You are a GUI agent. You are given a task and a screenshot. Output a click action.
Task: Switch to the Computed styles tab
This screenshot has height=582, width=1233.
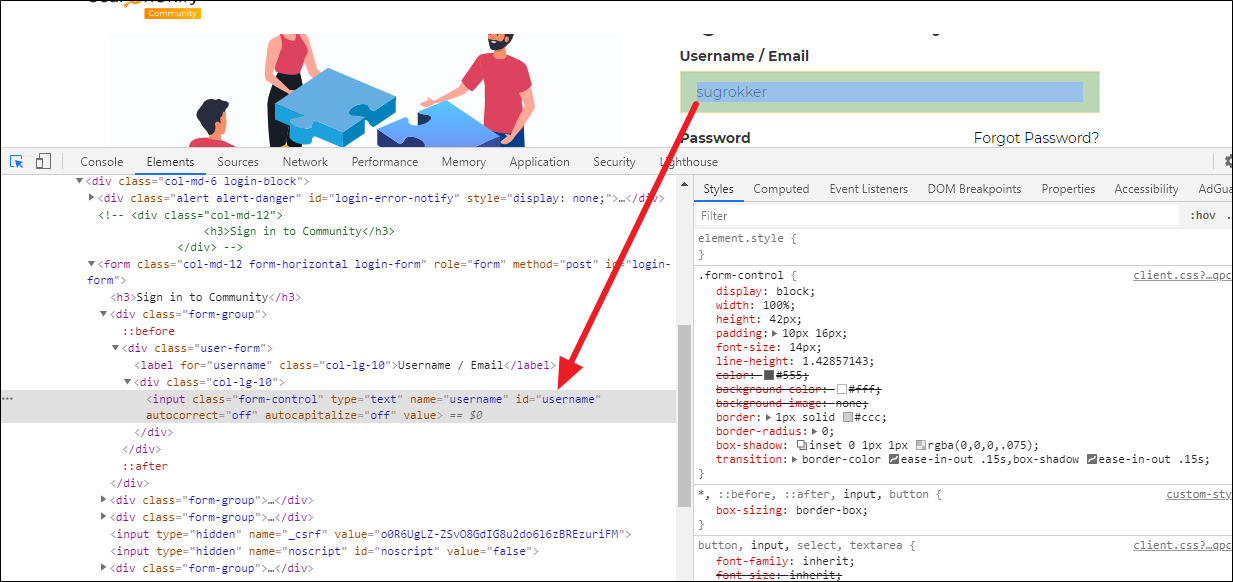[781, 189]
